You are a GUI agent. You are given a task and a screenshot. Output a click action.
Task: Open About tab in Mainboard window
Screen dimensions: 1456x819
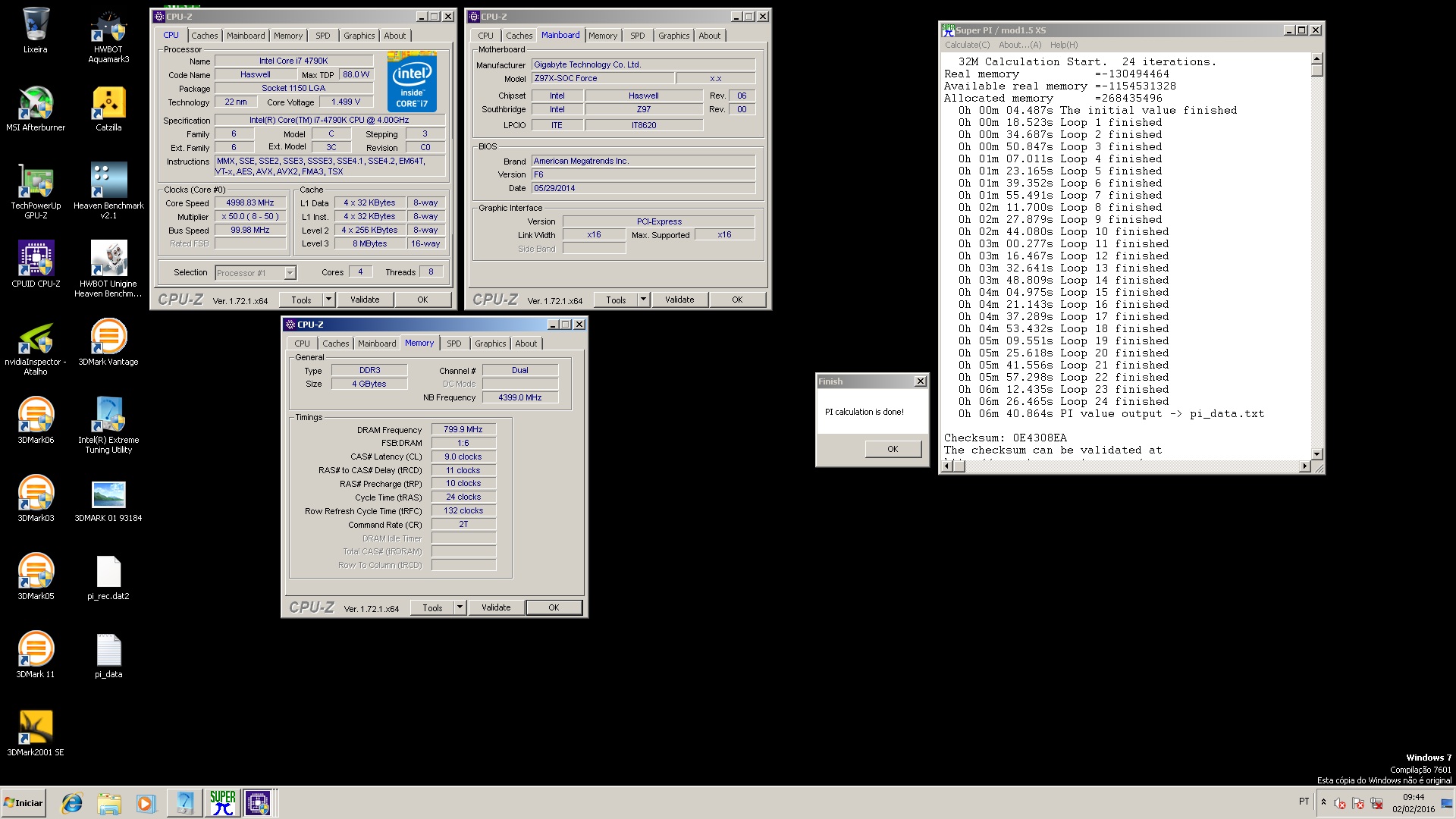point(709,36)
